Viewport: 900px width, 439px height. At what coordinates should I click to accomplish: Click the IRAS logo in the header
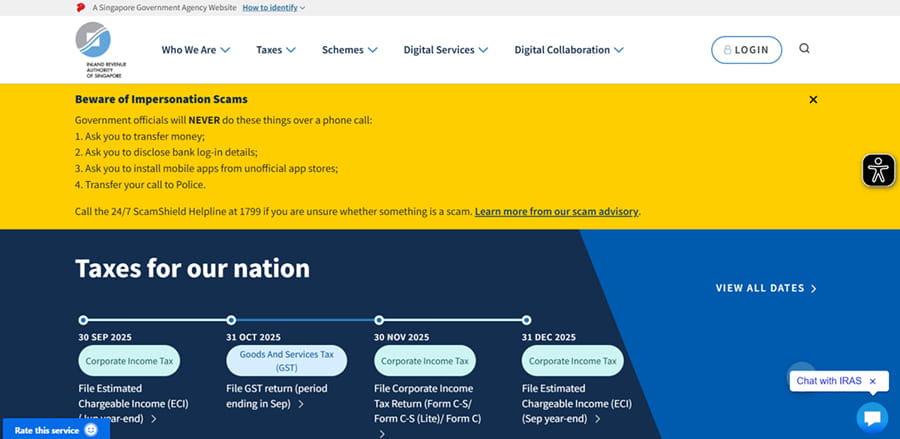[93, 49]
